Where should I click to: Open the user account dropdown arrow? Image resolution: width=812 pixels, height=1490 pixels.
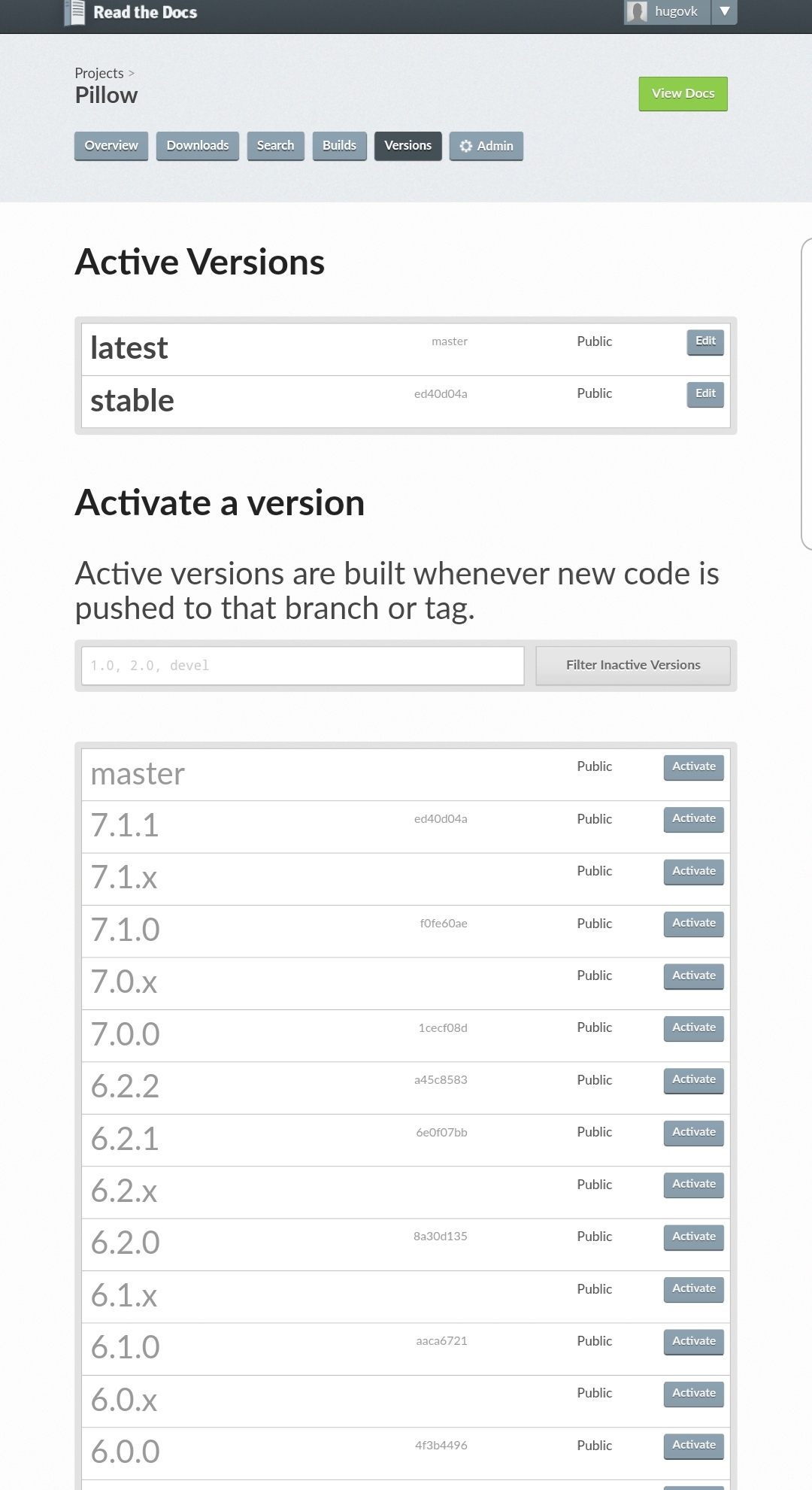tap(724, 11)
